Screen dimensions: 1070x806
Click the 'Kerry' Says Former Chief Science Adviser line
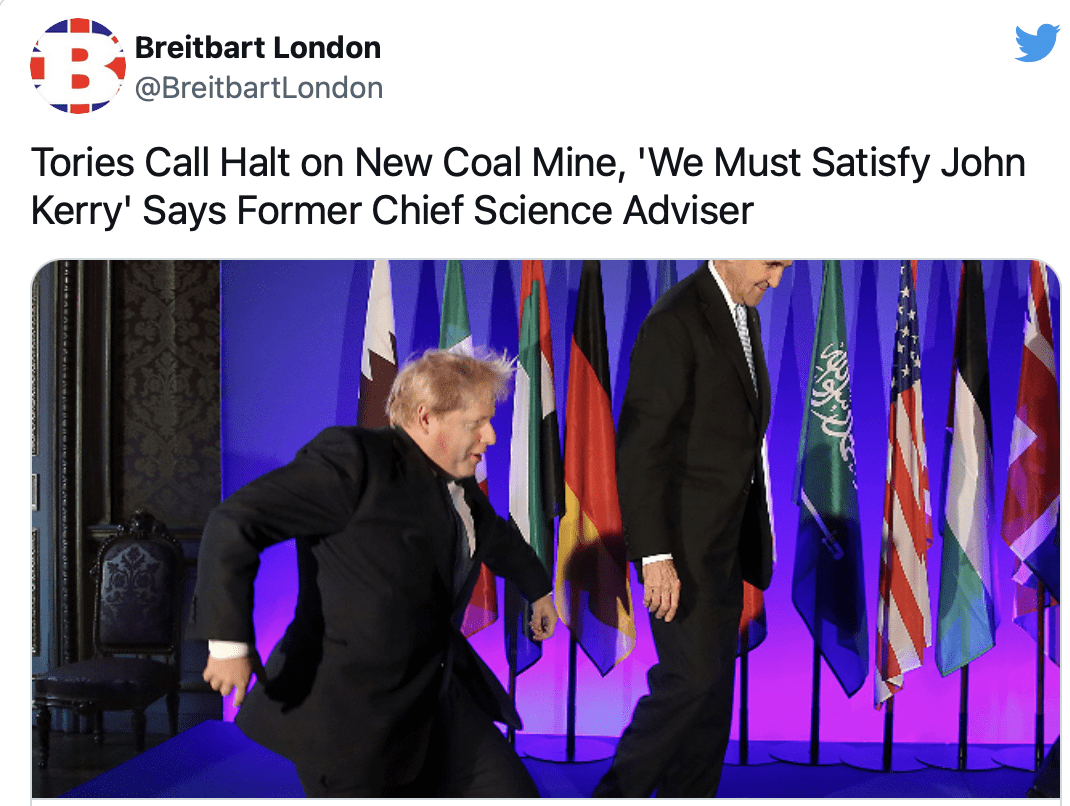click(x=392, y=210)
